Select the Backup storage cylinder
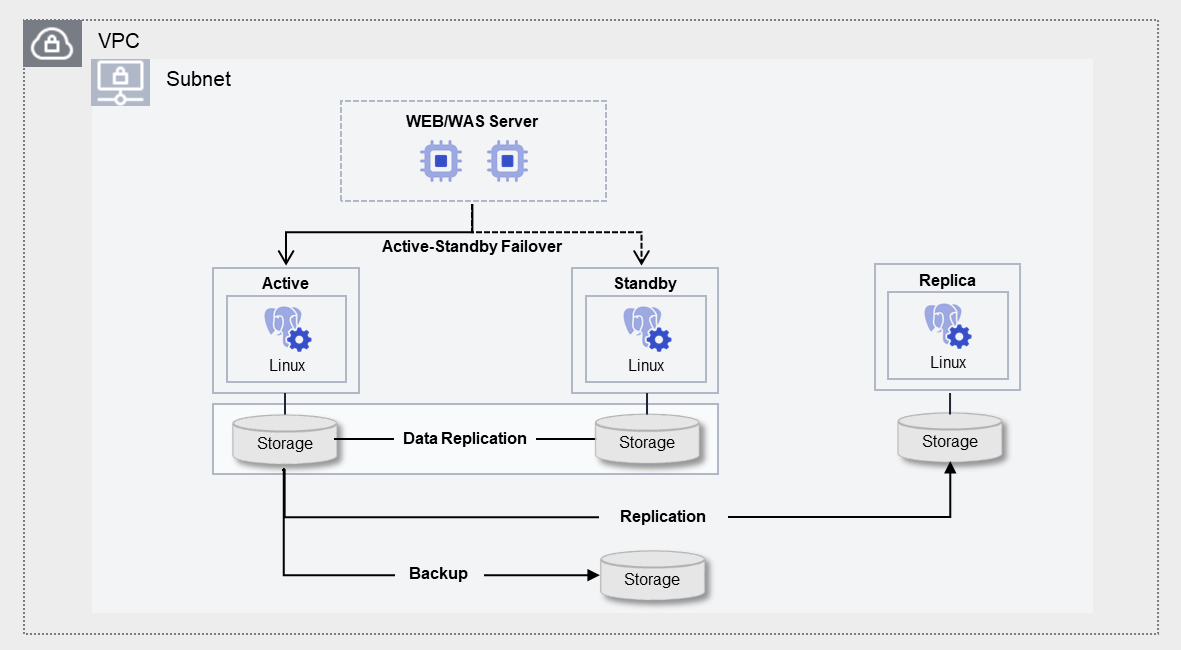The image size is (1181, 650). coord(652,577)
